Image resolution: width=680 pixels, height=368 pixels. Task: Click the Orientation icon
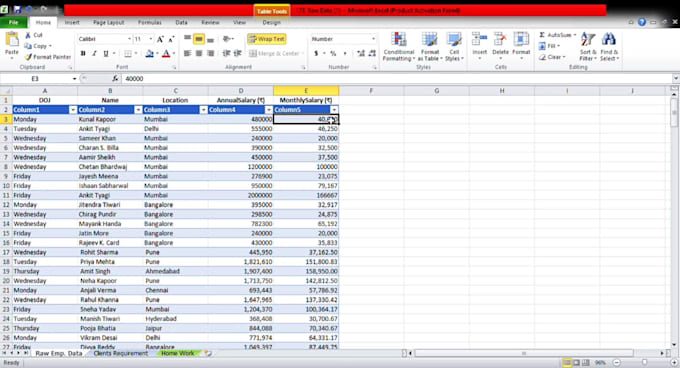click(227, 39)
